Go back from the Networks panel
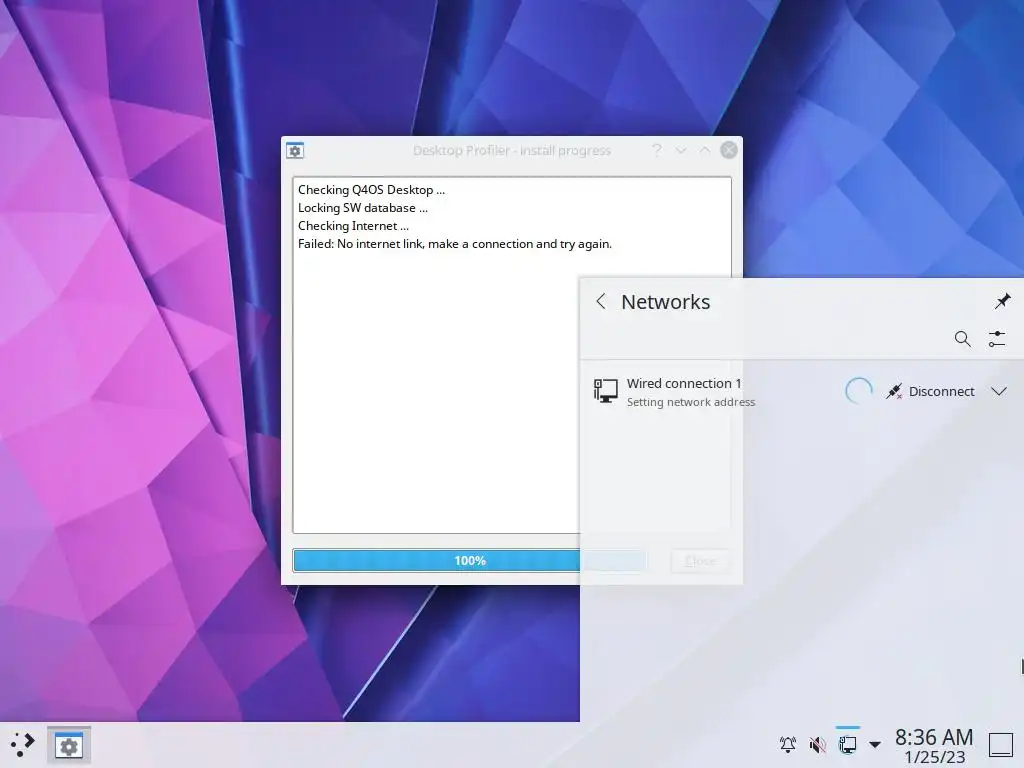The height and width of the screenshot is (768, 1024). tap(601, 302)
